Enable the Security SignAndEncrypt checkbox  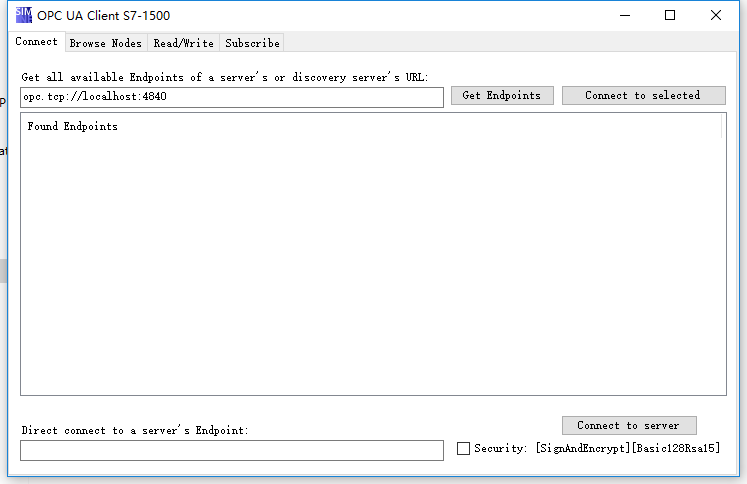tap(463, 448)
